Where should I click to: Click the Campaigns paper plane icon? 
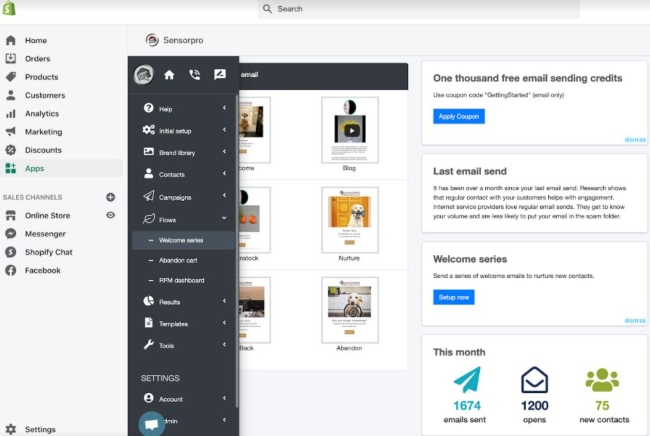tap(148, 196)
